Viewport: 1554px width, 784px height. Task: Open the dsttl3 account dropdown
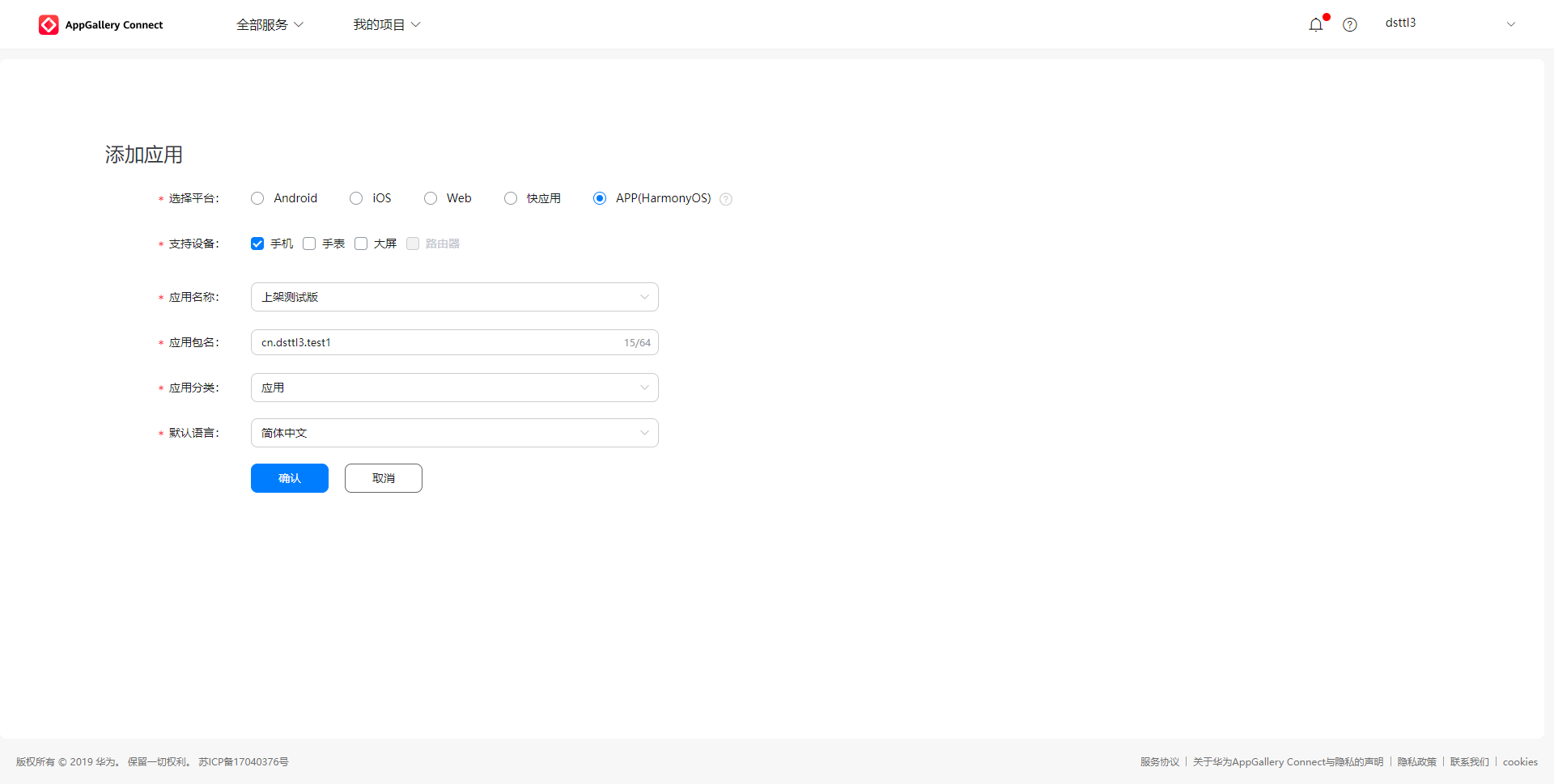click(1450, 23)
